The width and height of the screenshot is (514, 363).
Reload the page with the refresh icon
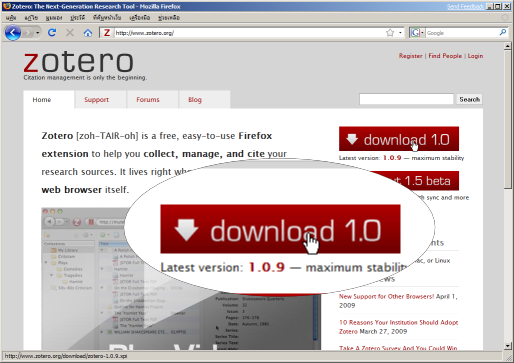[x=52, y=33]
